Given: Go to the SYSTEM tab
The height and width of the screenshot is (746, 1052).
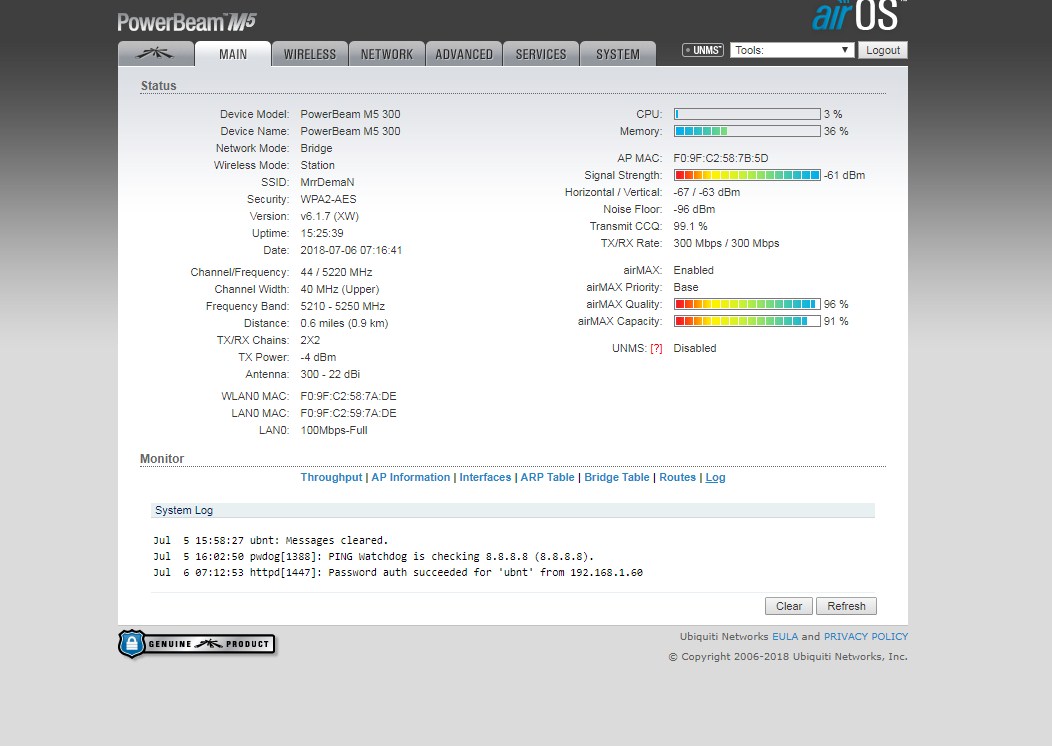Looking at the screenshot, I should [x=617, y=54].
